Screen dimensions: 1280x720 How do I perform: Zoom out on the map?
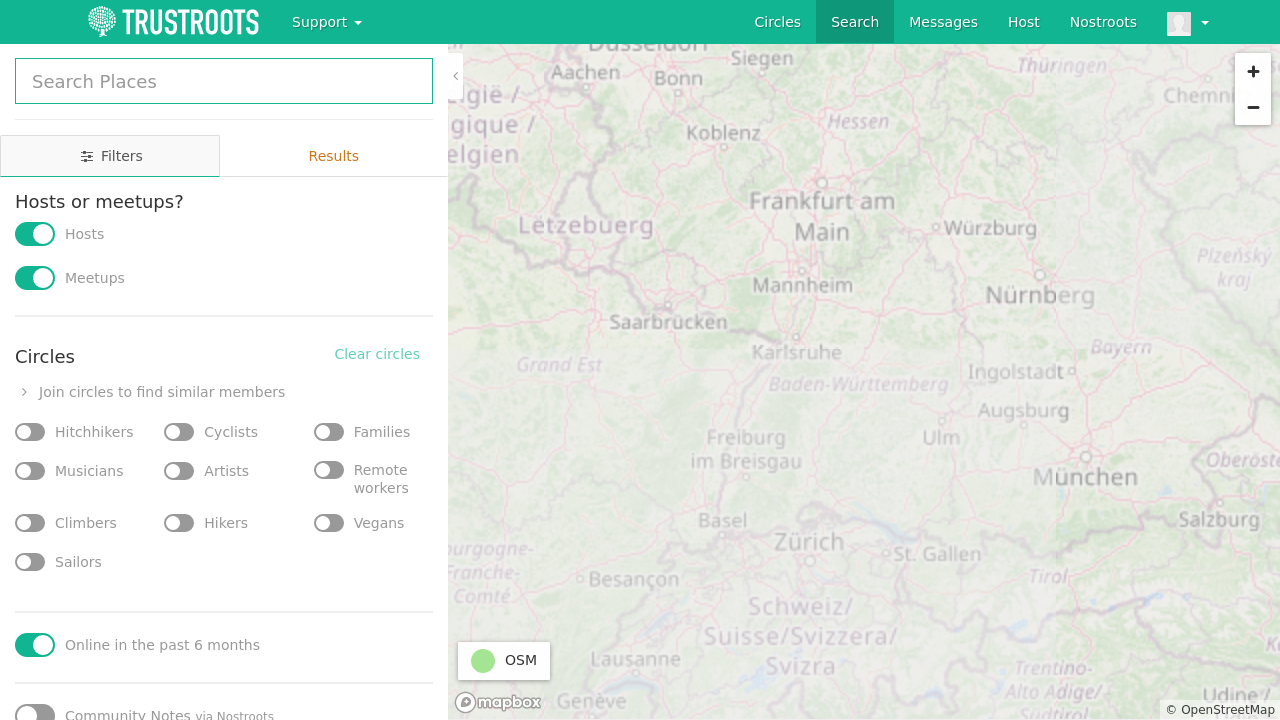1253,107
